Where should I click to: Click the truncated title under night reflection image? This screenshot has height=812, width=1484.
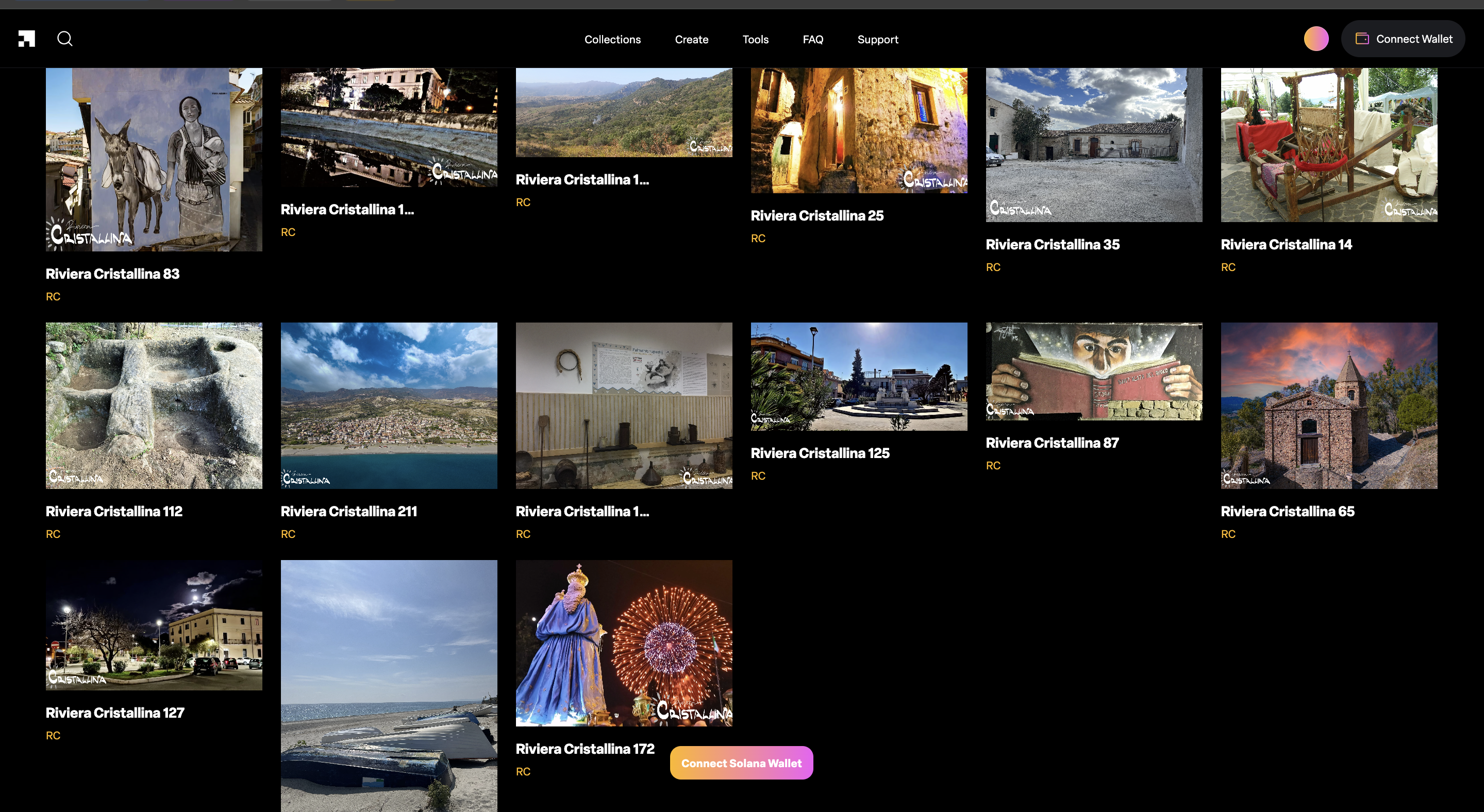(x=347, y=209)
